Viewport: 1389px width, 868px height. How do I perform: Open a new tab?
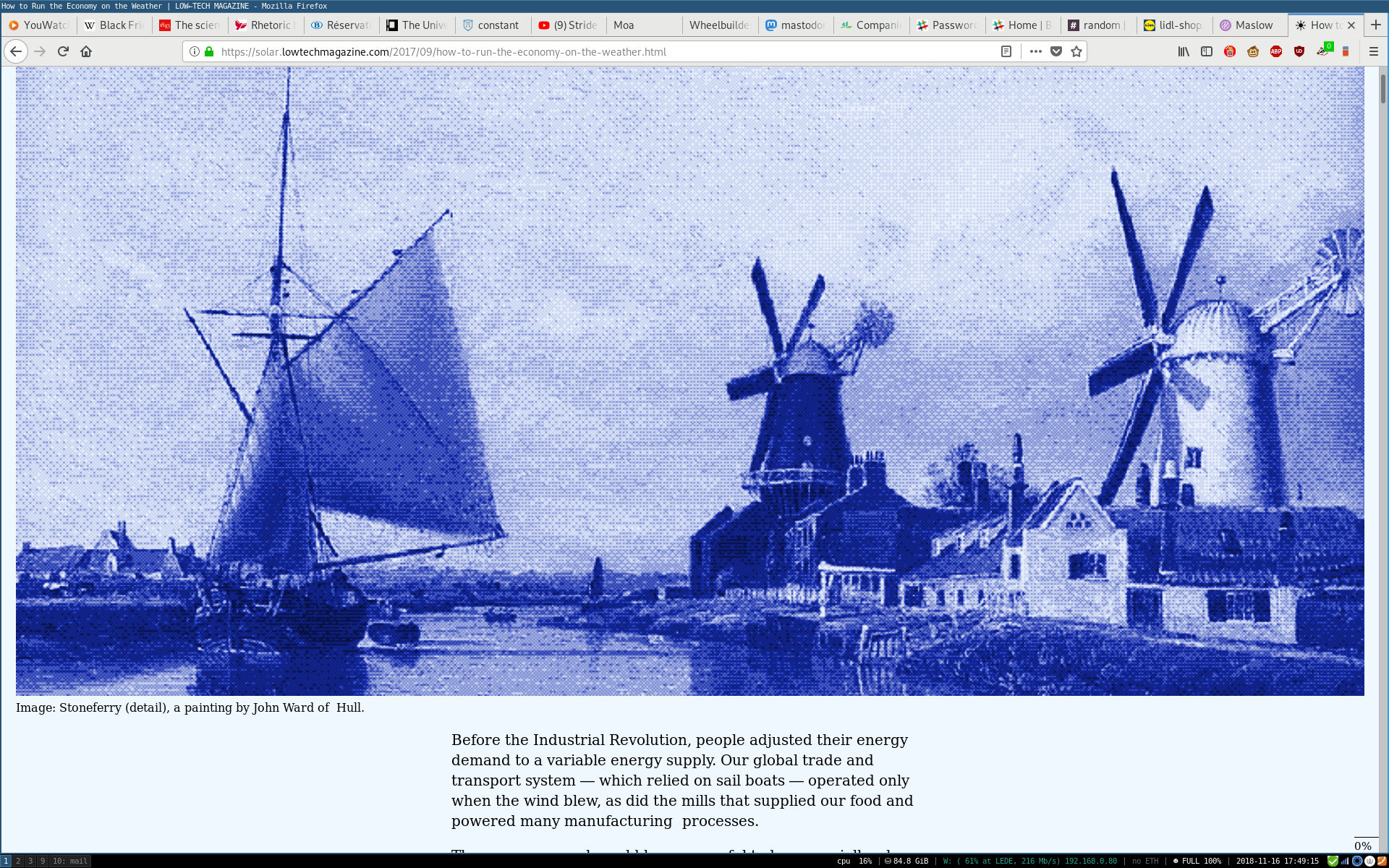1376,25
